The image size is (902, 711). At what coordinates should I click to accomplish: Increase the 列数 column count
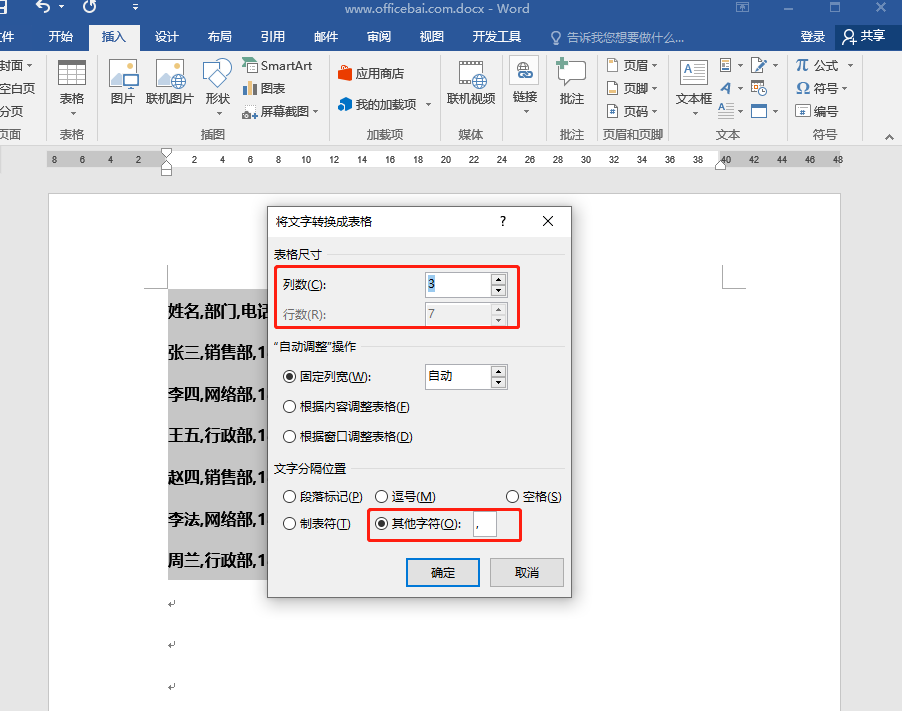[499, 279]
